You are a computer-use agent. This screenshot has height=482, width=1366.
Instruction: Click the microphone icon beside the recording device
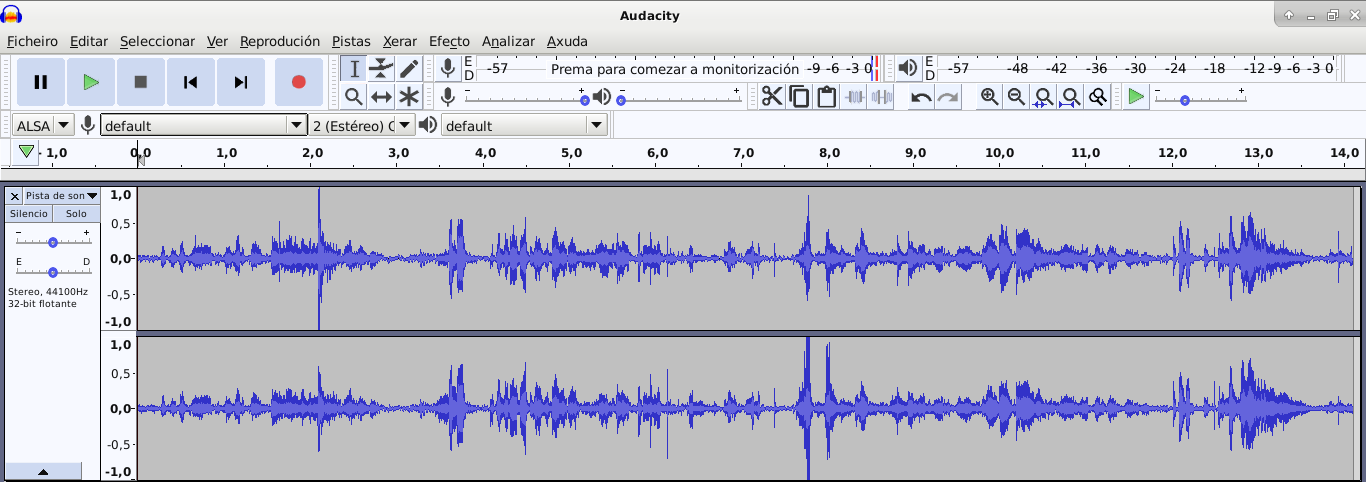(x=88, y=125)
